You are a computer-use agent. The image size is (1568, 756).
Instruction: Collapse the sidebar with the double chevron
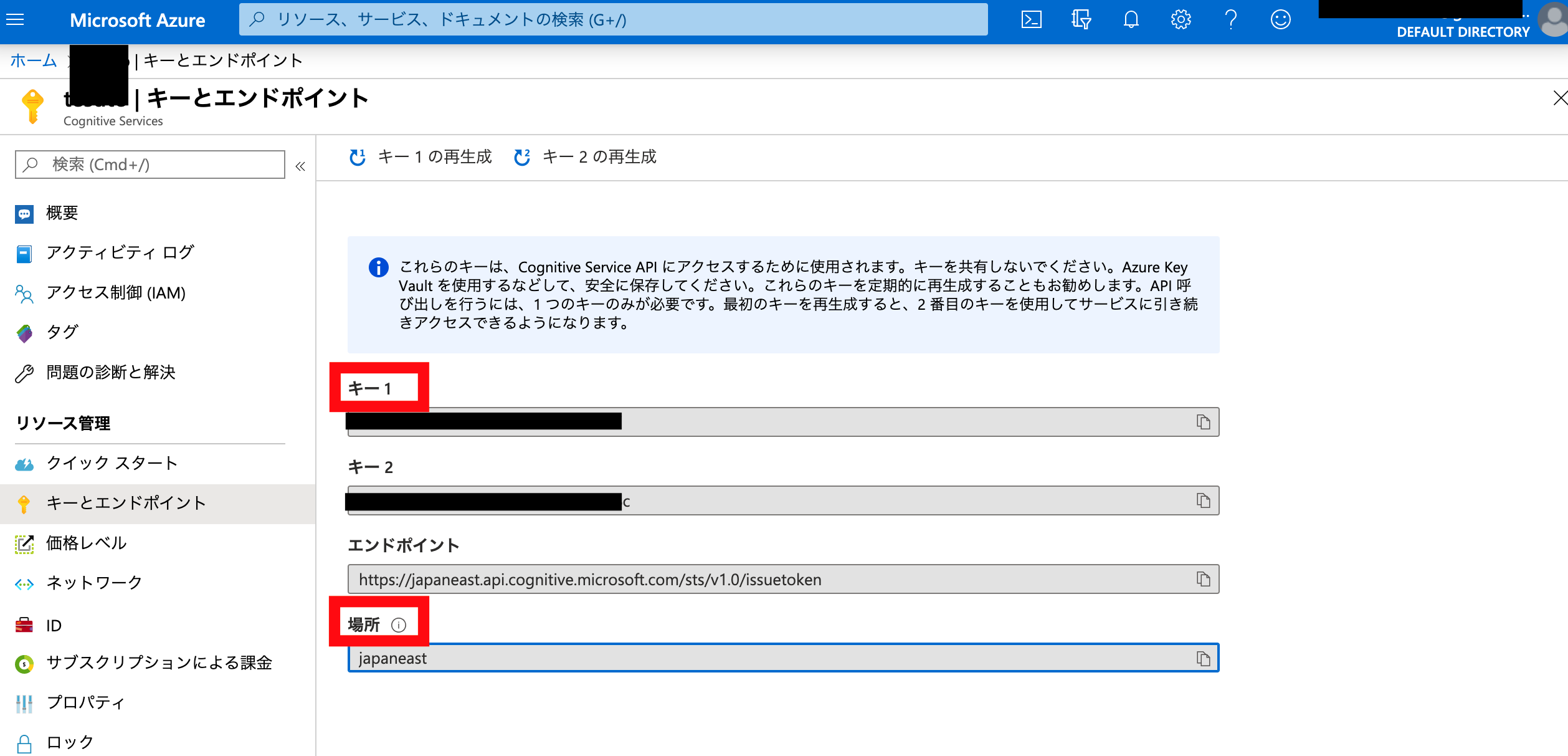(x=300, y=166)
